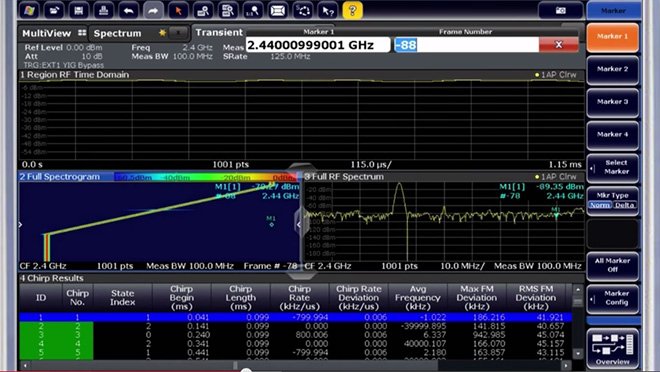Click the yellow help question mark icon
The width and height of the screenshot is (660, 372).
pyautogui.click(x=352, y=10)
